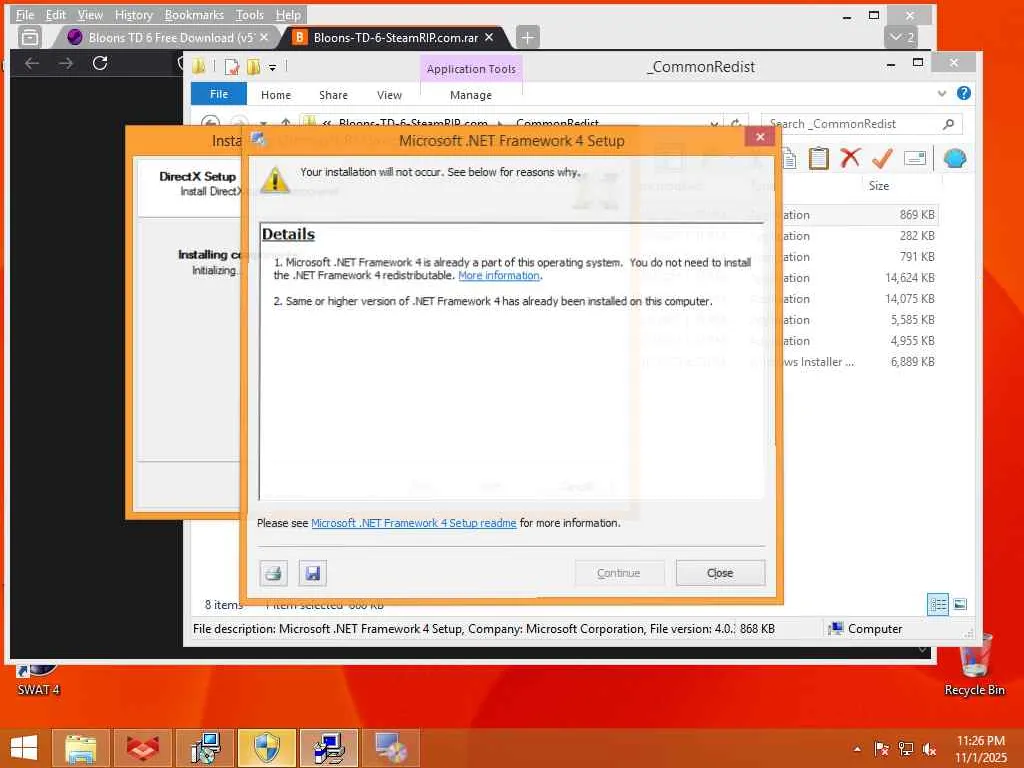Screen dimensions: 1024x768
Task: Click the rename field icon in Explorer toolbar
Action: coord(915,158)
